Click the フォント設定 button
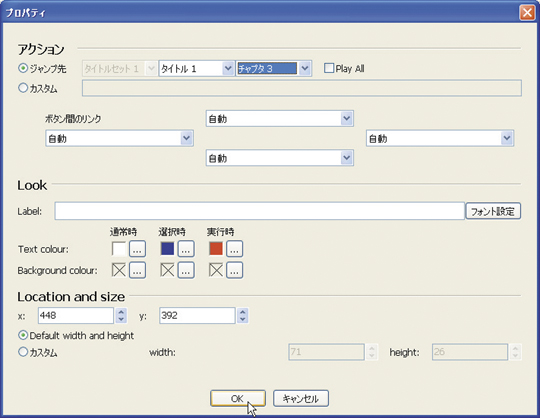 (x=493, y=211)
